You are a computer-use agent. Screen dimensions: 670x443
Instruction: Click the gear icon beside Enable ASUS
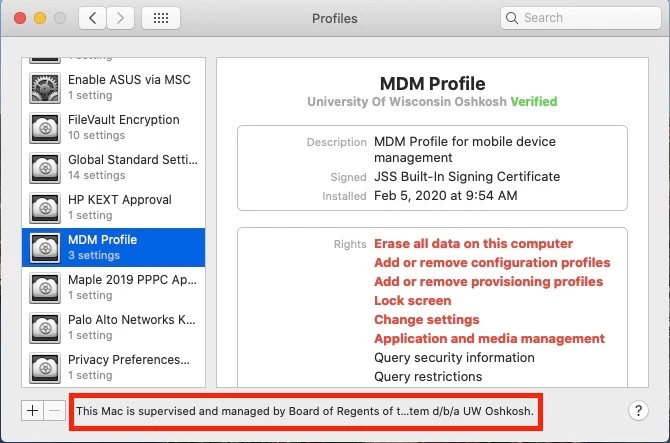point(45,88)
